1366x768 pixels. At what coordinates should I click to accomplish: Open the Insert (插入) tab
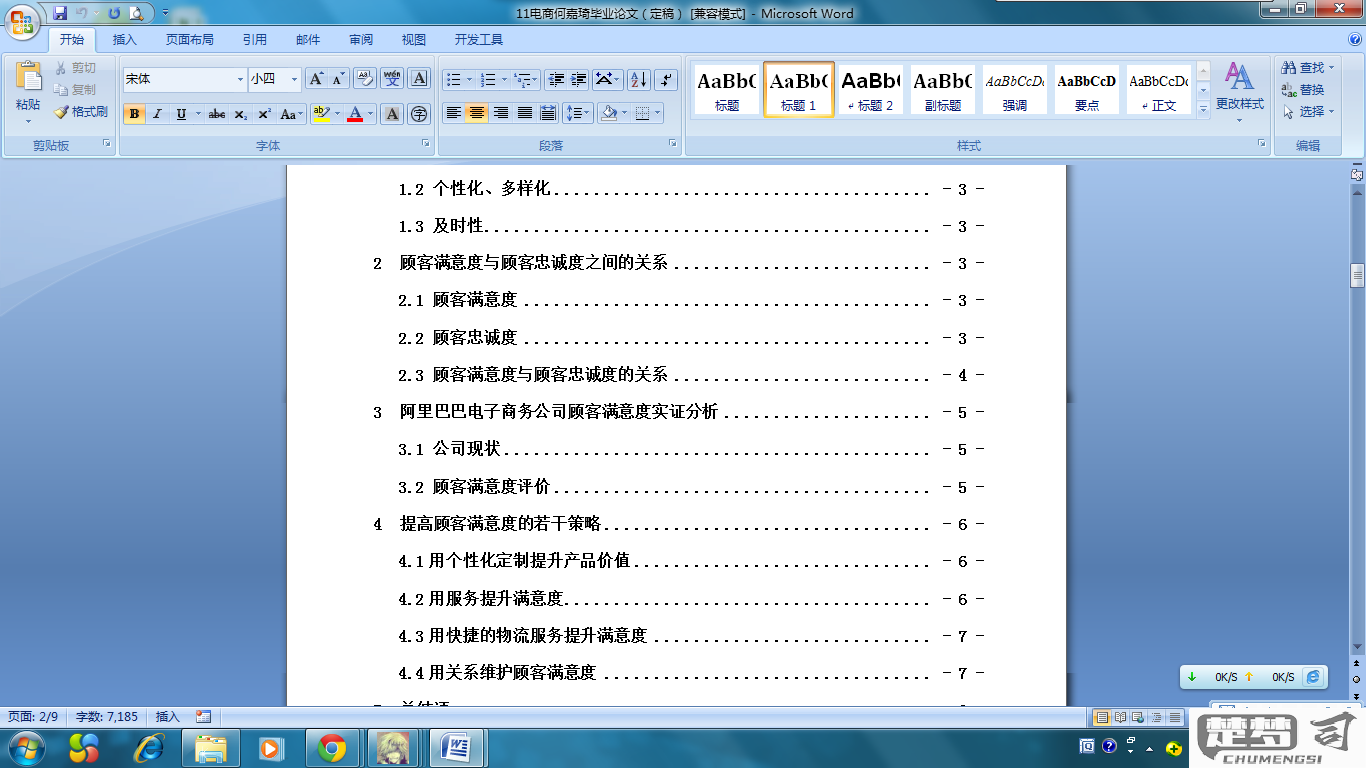[125, 40]
